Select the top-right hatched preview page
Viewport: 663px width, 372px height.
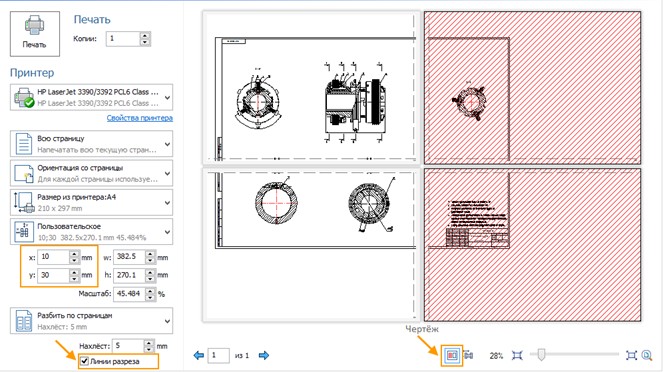532,88
